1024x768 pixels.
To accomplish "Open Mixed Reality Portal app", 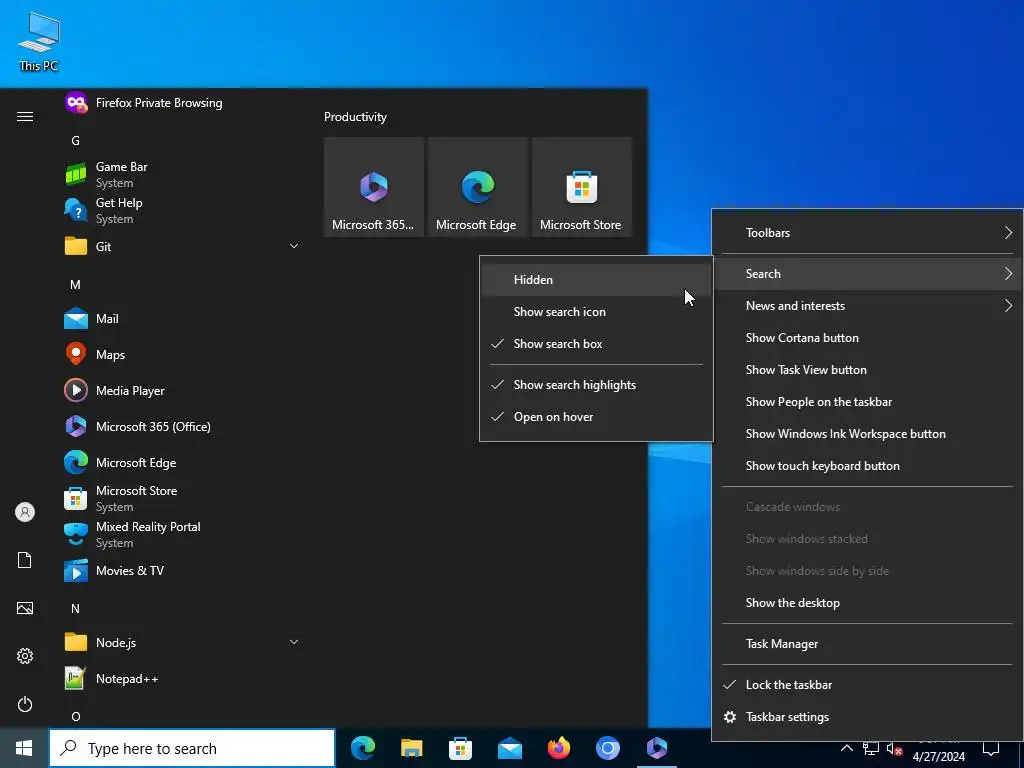I will point(183,534).
